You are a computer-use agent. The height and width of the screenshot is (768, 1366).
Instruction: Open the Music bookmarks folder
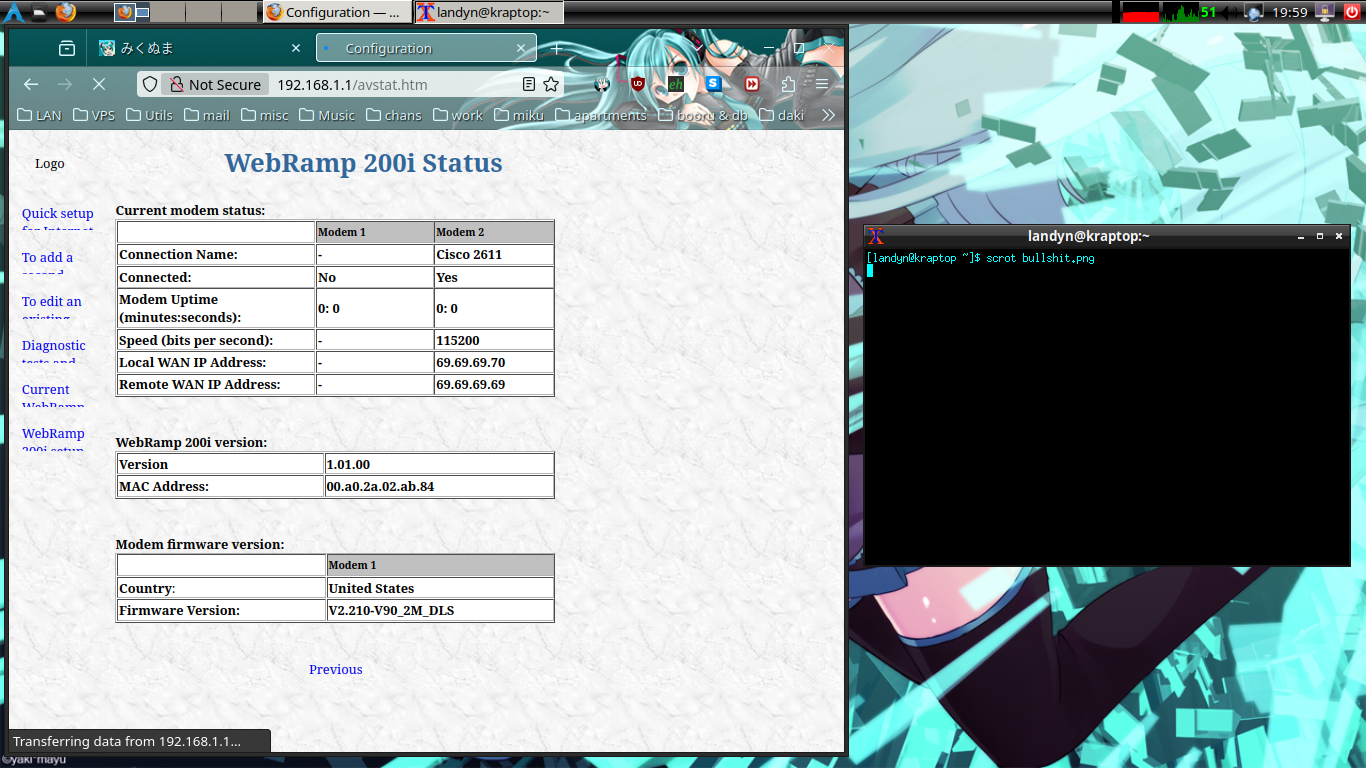(327, 115)
